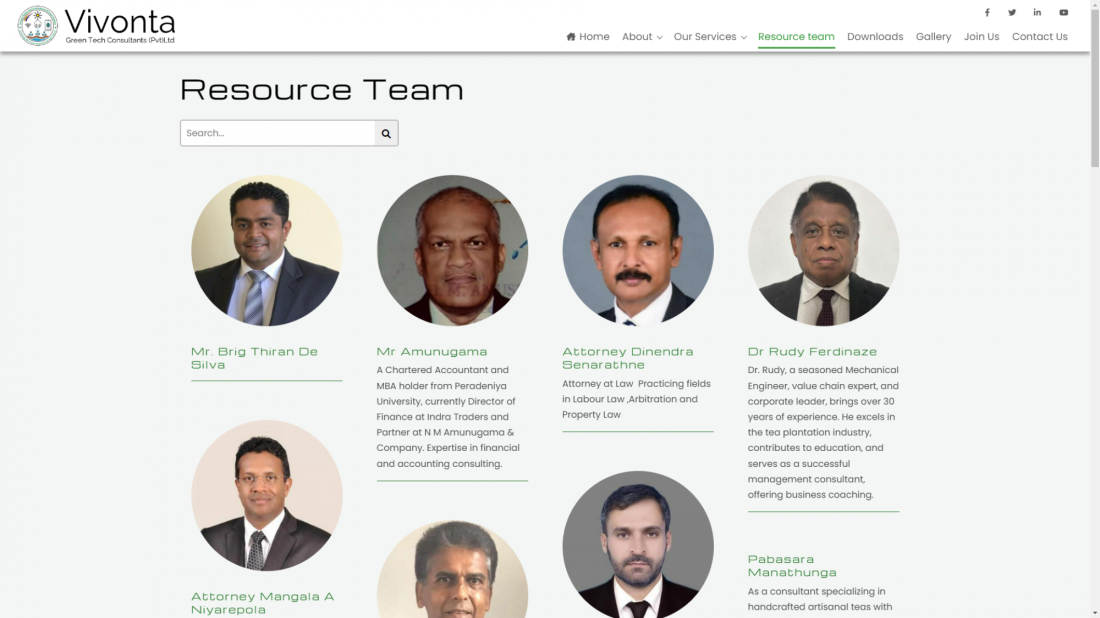This screenshot has height=618, width=1100.
Task: Select the Resource team menu item
Action: 796,36
